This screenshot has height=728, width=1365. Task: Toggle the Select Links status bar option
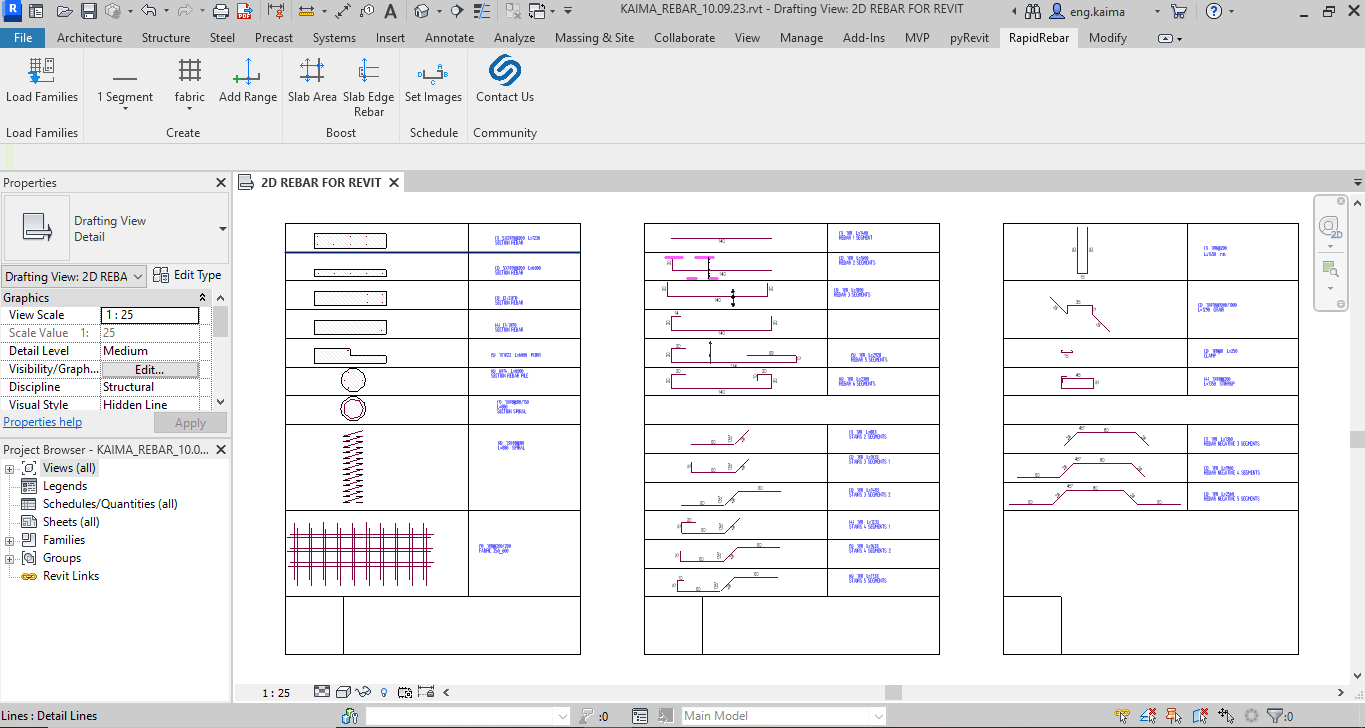pos(1123,716)
